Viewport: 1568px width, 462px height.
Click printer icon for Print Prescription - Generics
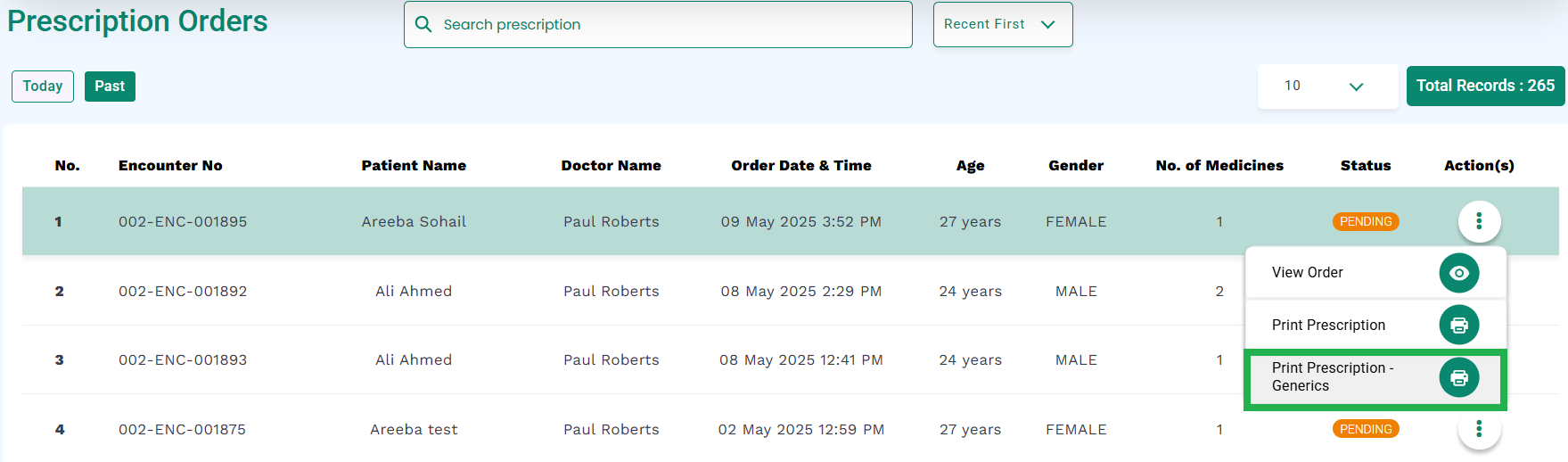tap(1459, 377)
